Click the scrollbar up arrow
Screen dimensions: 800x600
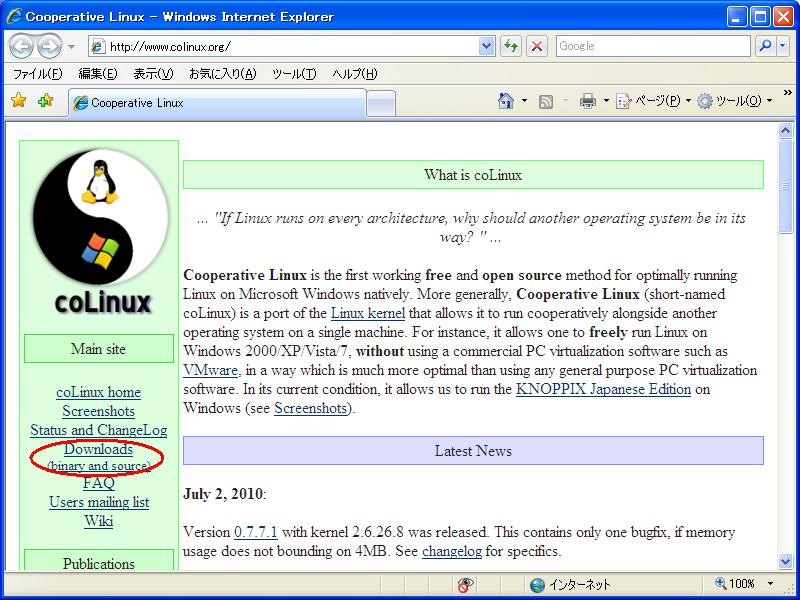[x=786, y=130]
